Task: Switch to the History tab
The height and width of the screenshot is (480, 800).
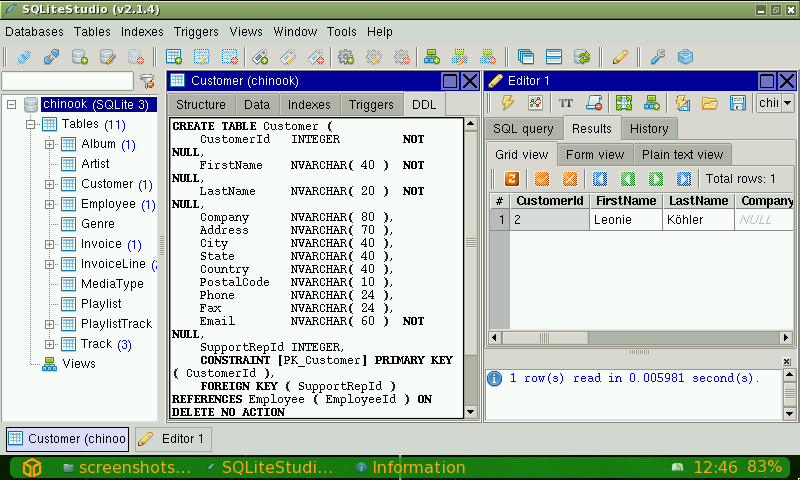Action: coord(649,129)
